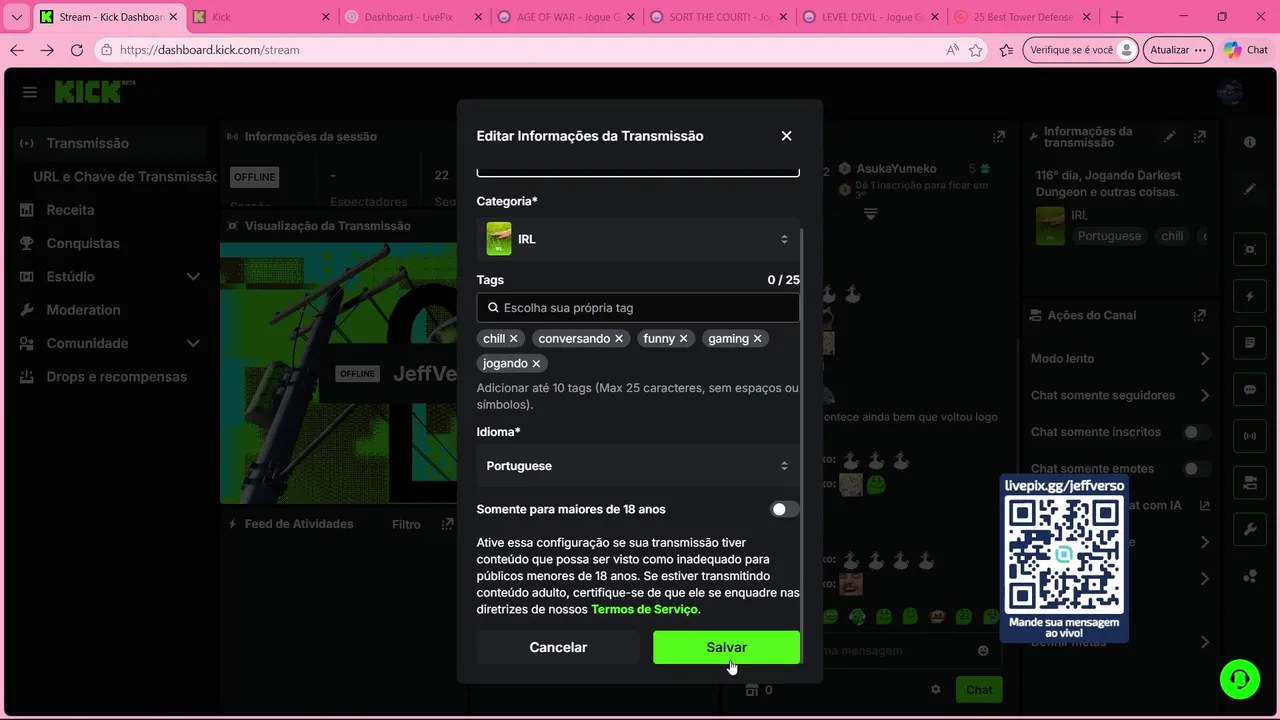Click the wrench icon in right rail
The width and height of the screenshot is (1280, 720).
(1250, 530)
